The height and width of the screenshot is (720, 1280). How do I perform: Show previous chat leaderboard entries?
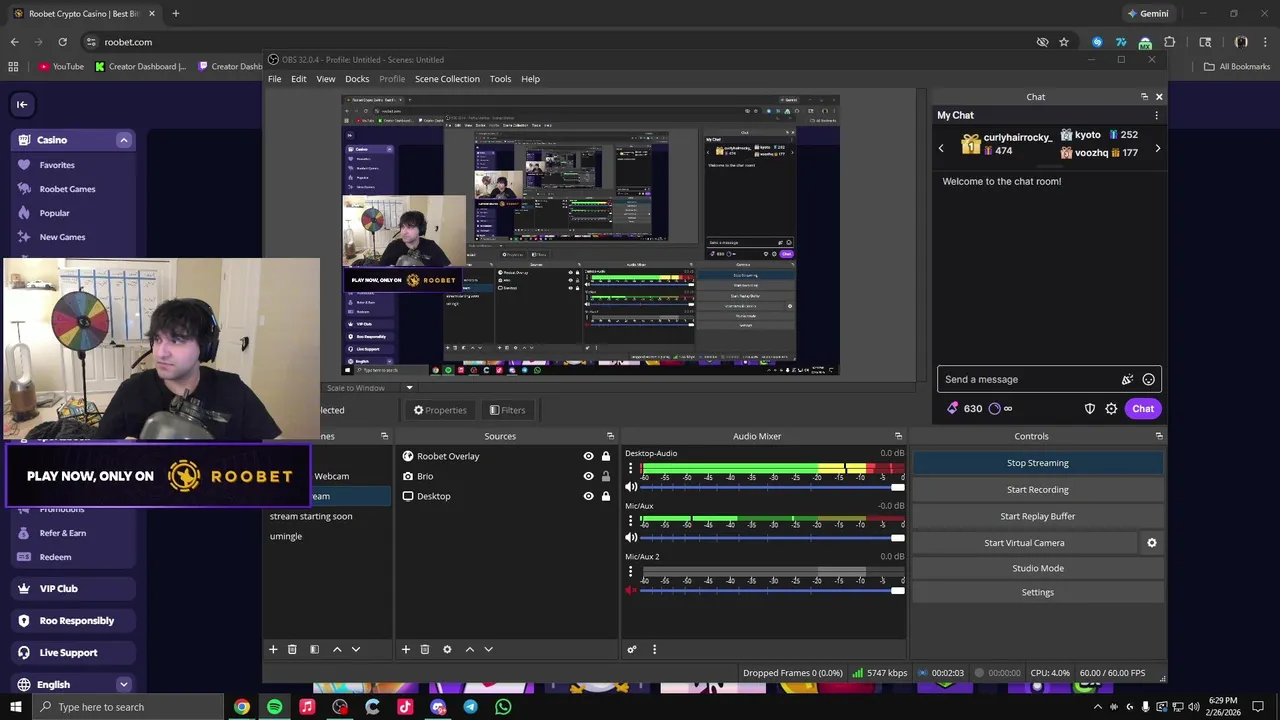coord(941,148)
